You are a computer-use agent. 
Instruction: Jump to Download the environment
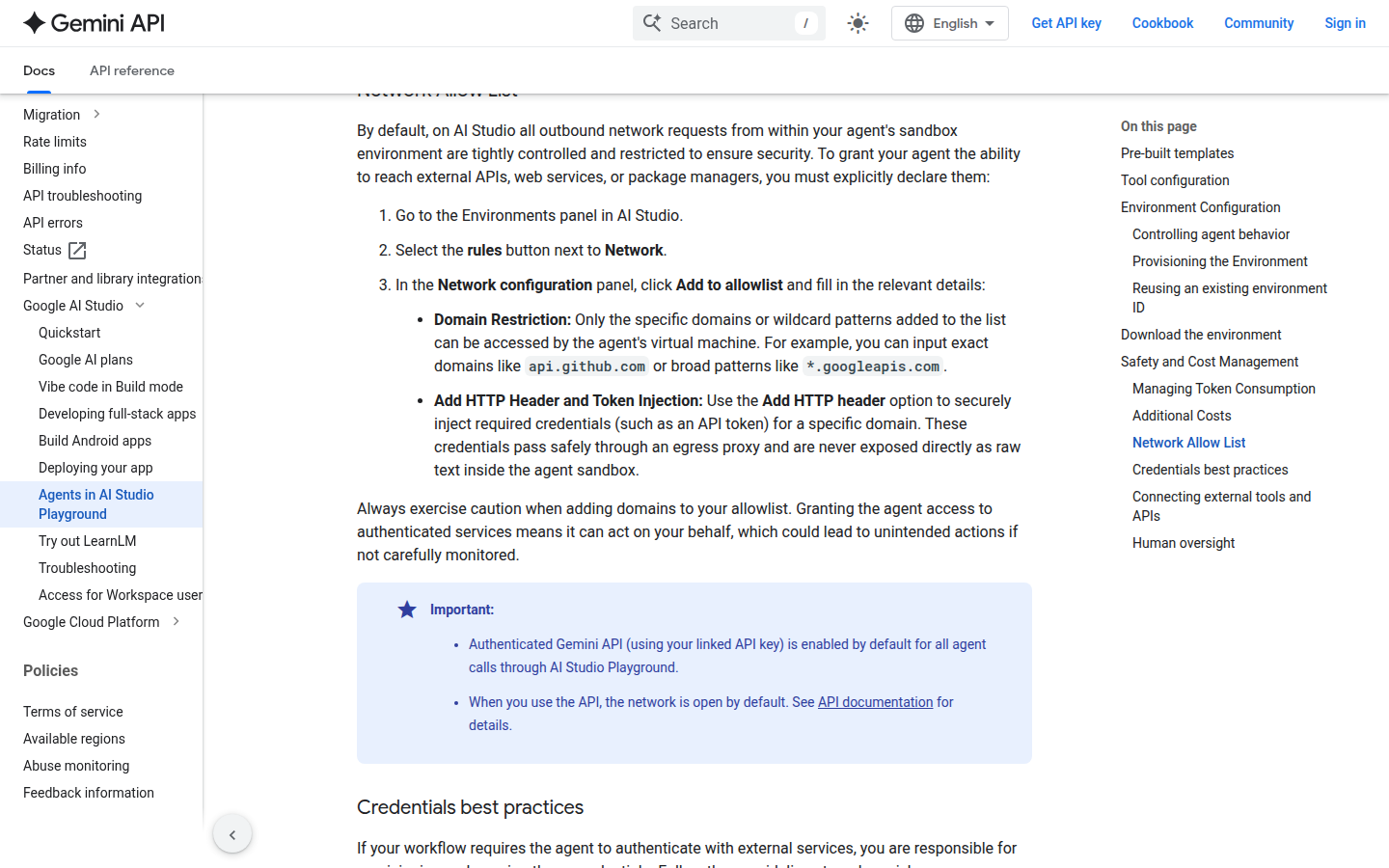[1201, 335]
